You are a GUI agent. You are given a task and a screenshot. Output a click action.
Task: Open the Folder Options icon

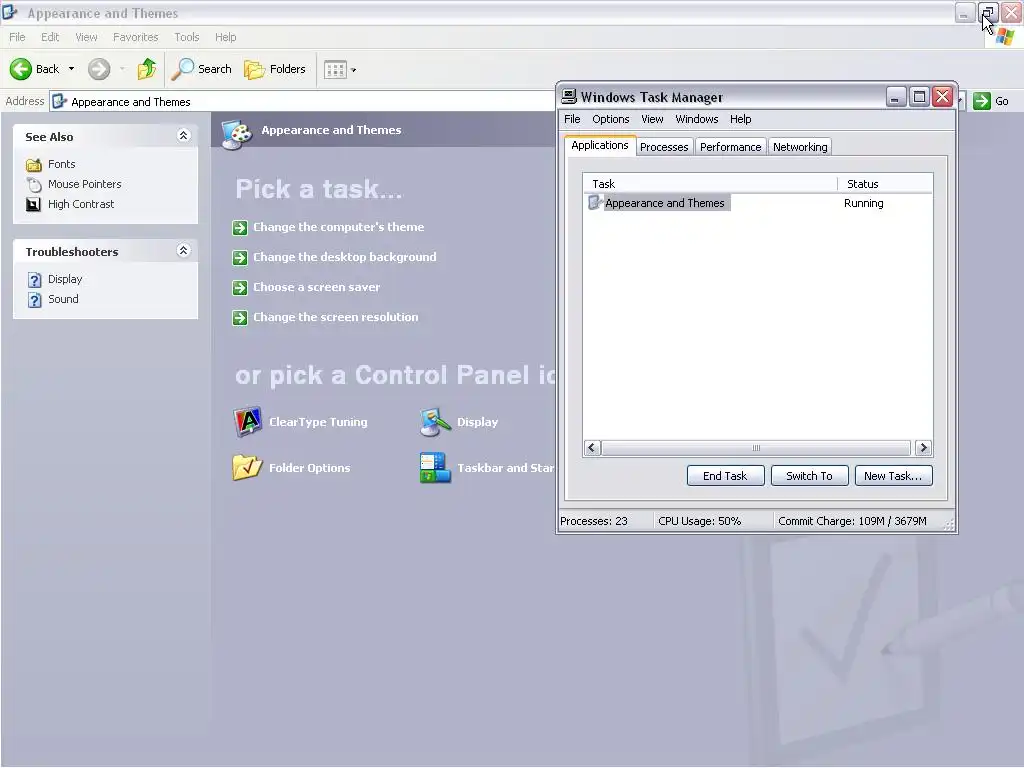(x=247, y=468)
